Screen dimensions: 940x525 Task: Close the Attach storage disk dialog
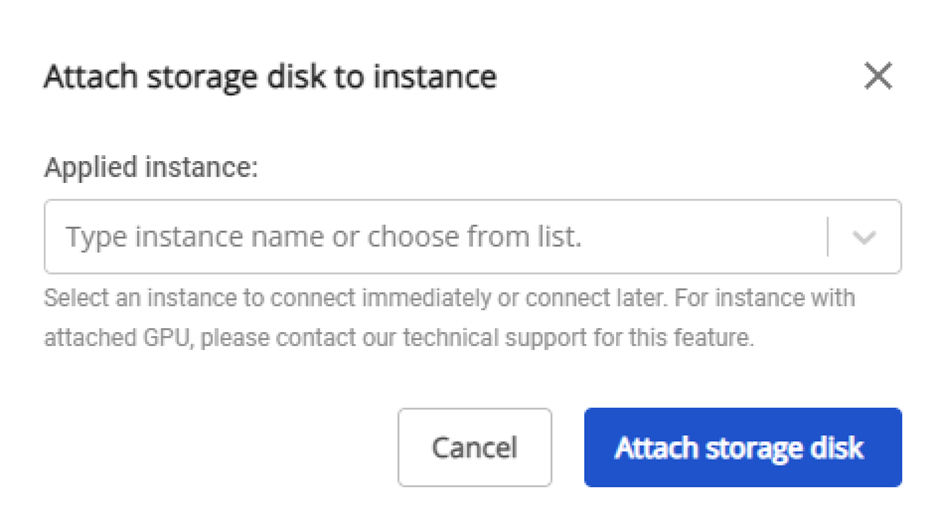tap(877, 76)
